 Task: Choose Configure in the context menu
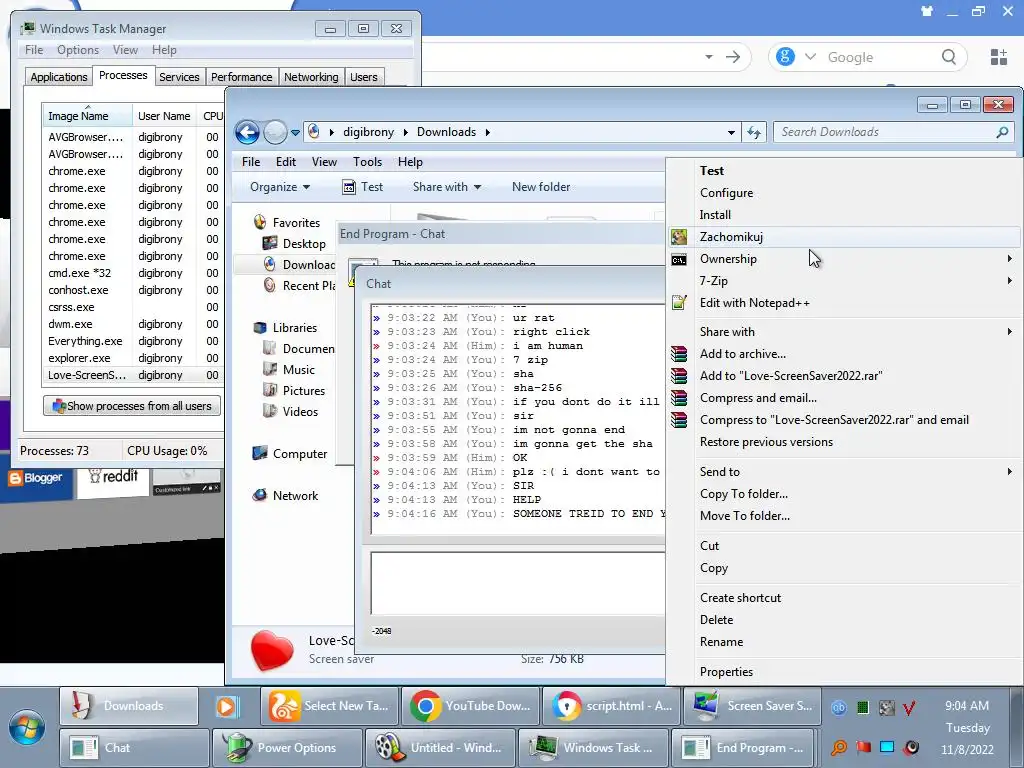point(726,193)
